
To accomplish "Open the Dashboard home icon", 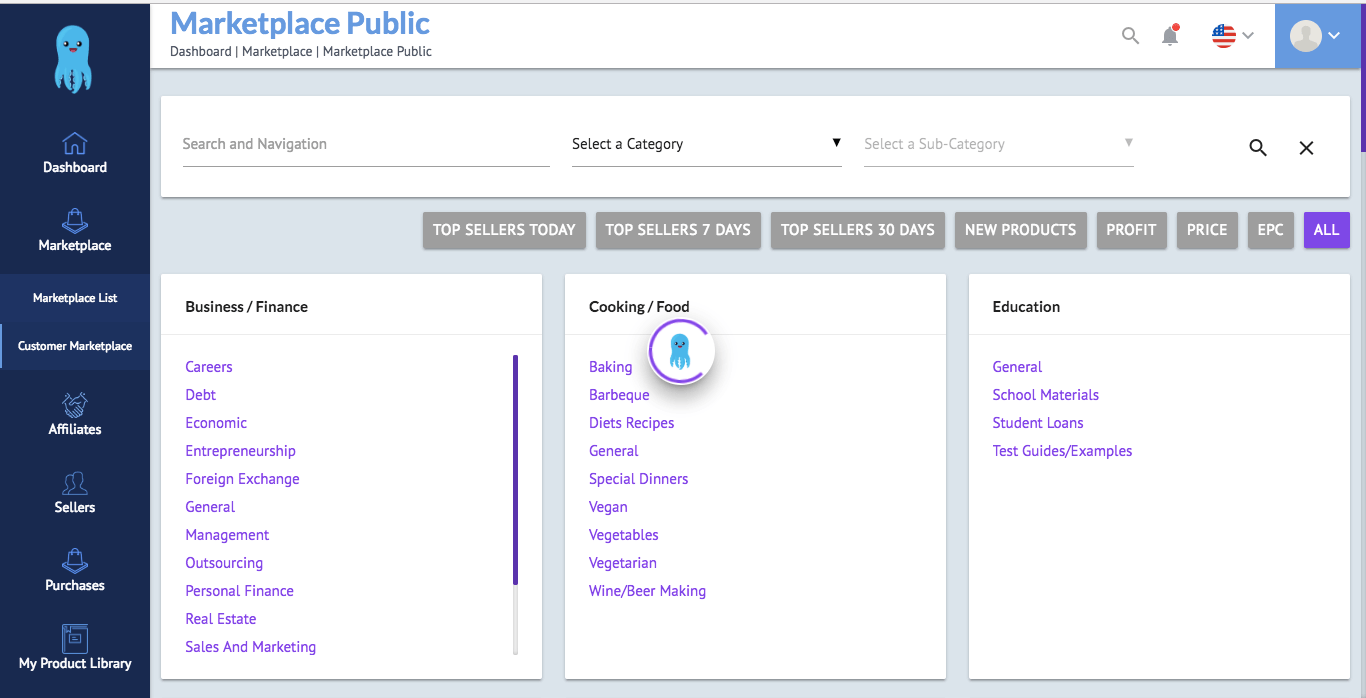I will click(75, 143).
